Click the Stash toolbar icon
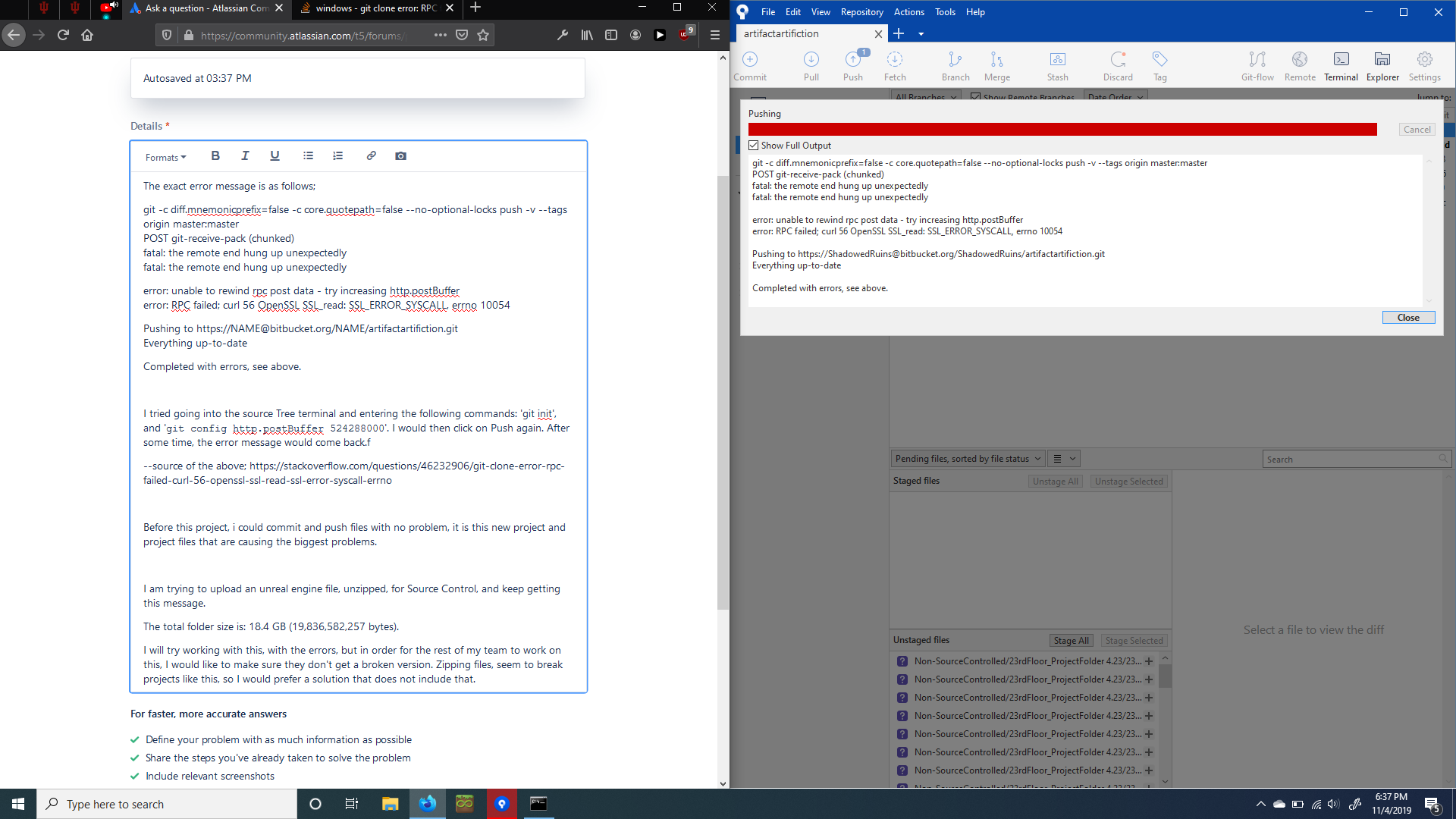The width and height of the screenshot is (1456, 819). point(1057,65)
